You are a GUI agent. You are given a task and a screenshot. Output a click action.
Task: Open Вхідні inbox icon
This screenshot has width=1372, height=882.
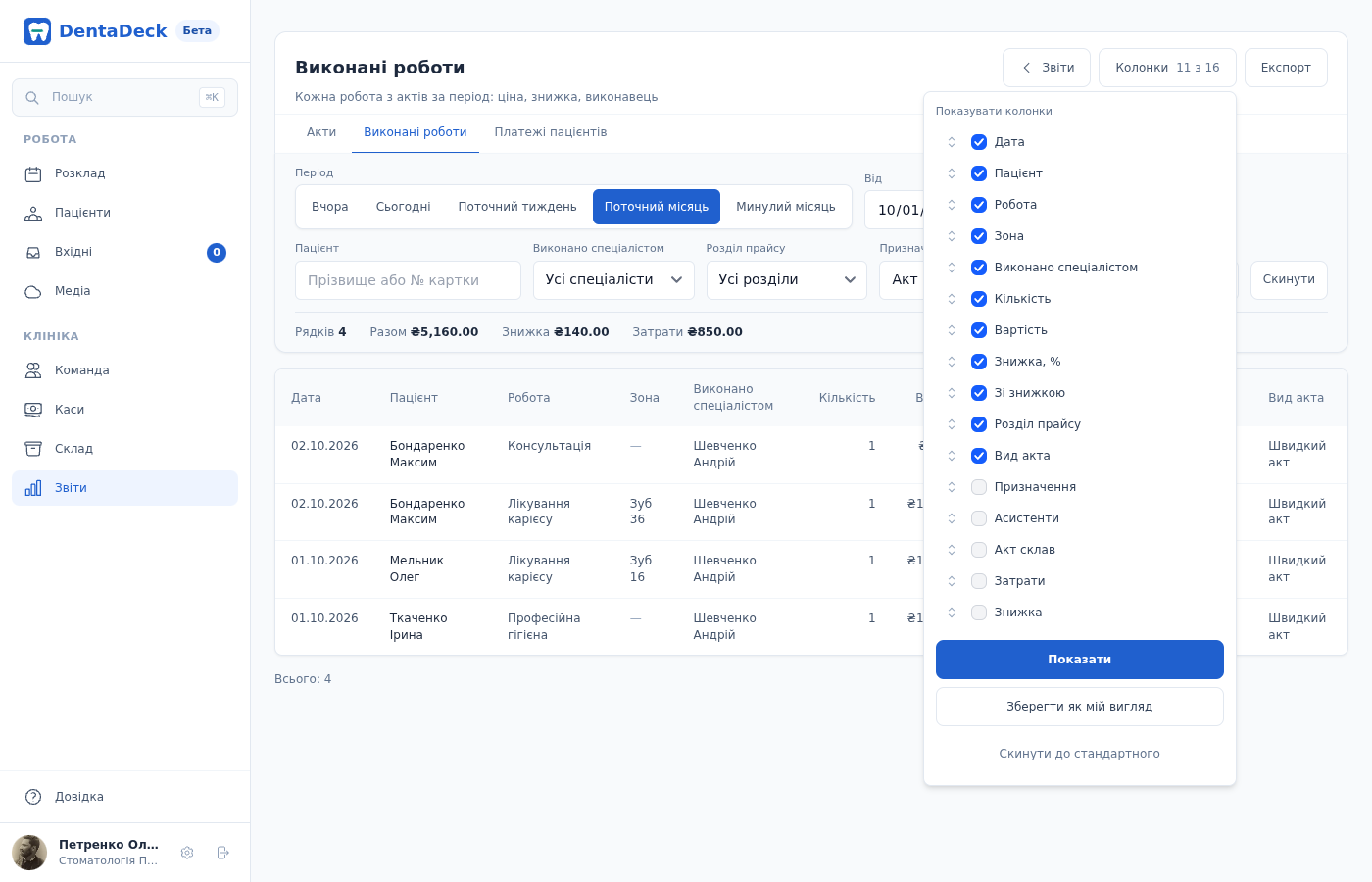point(33,253)
